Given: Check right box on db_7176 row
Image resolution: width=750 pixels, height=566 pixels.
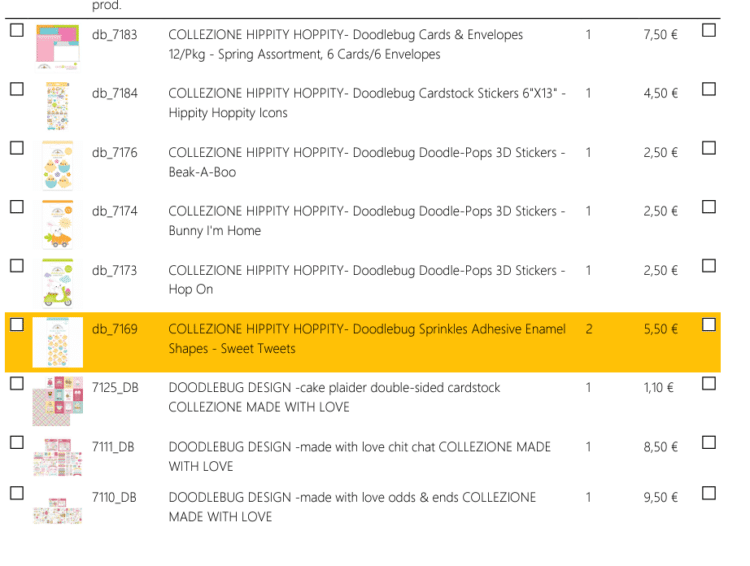Looking at the screenshot, I should click(x=709, y=148).
